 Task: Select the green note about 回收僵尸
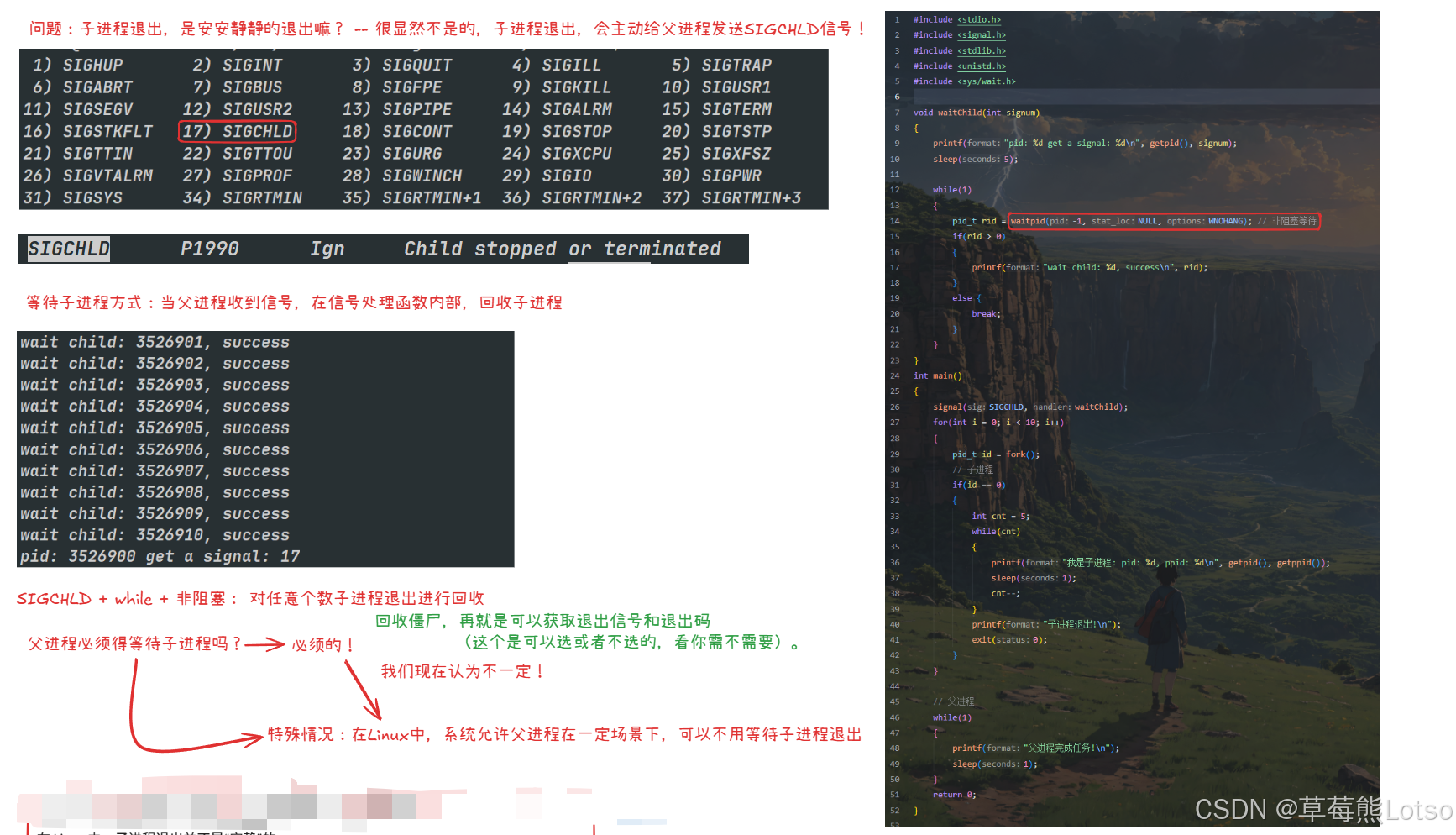[x=543, y=621]
